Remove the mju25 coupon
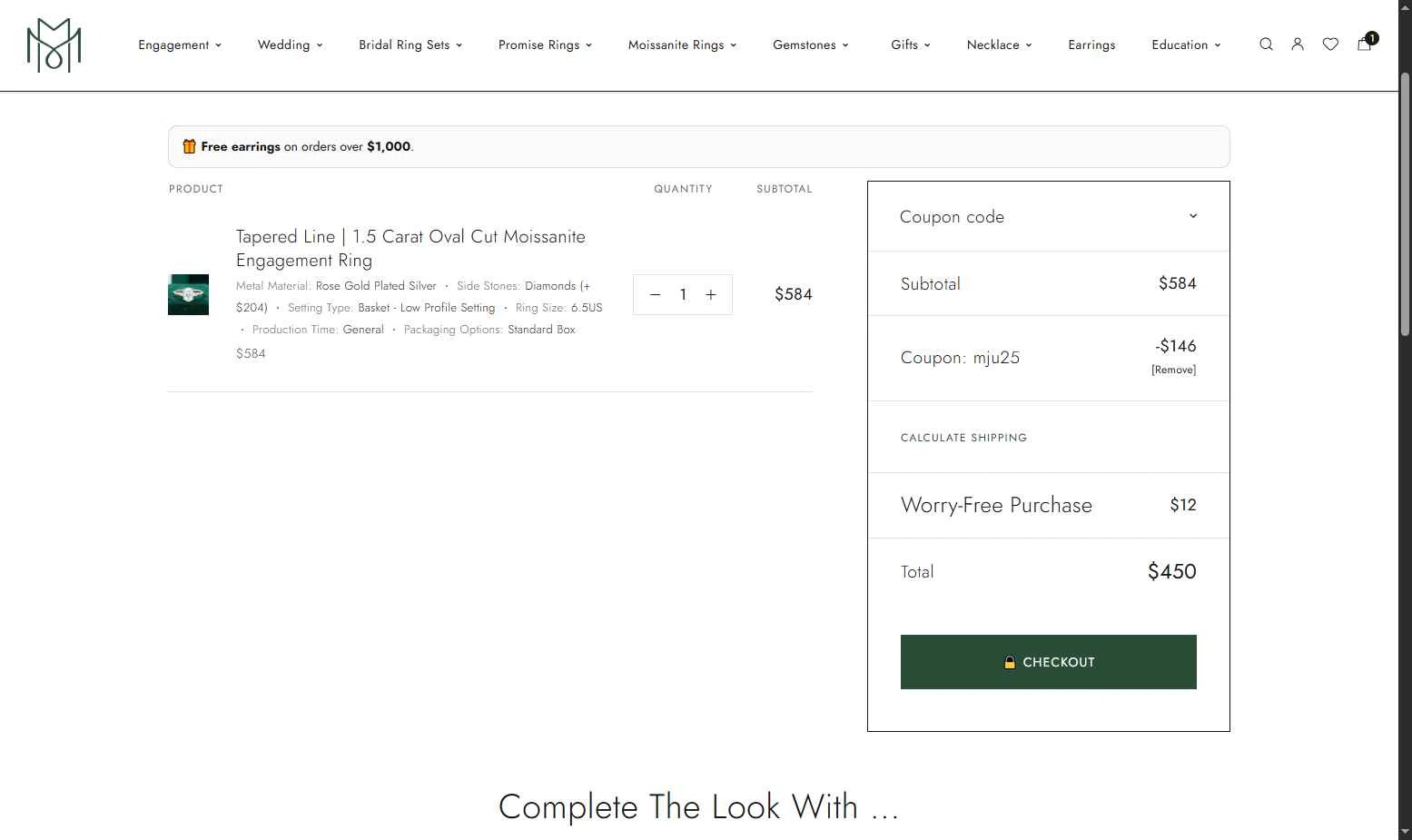This screenshot has height=840, width=1412. pos(1173,370)
